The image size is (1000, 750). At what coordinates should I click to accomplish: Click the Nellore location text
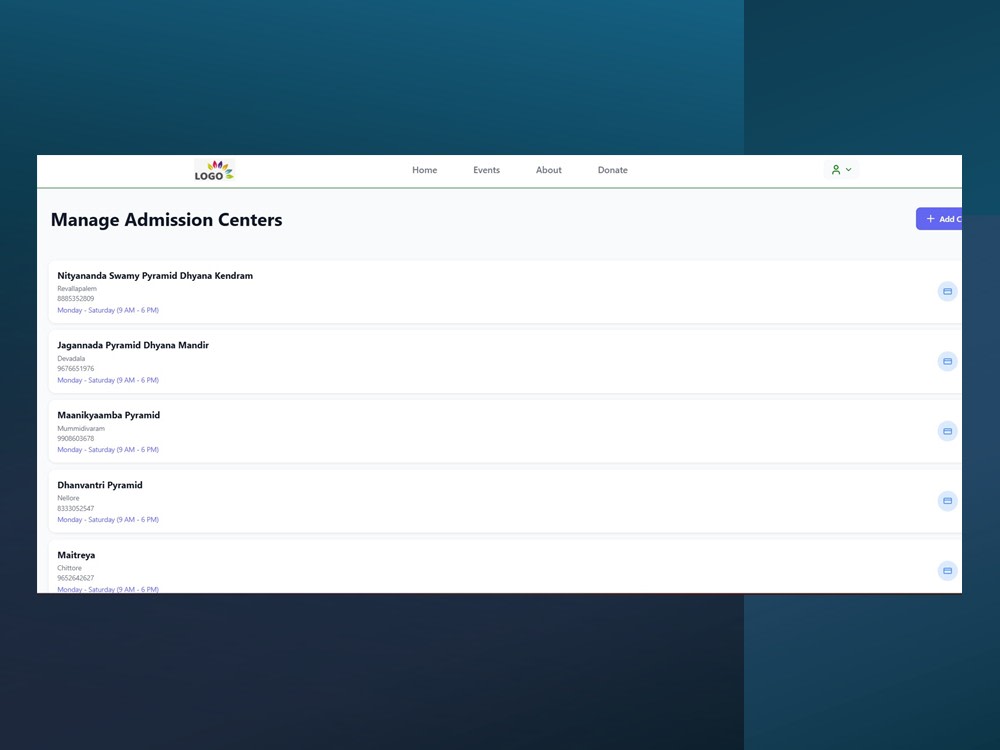[68, 498]
